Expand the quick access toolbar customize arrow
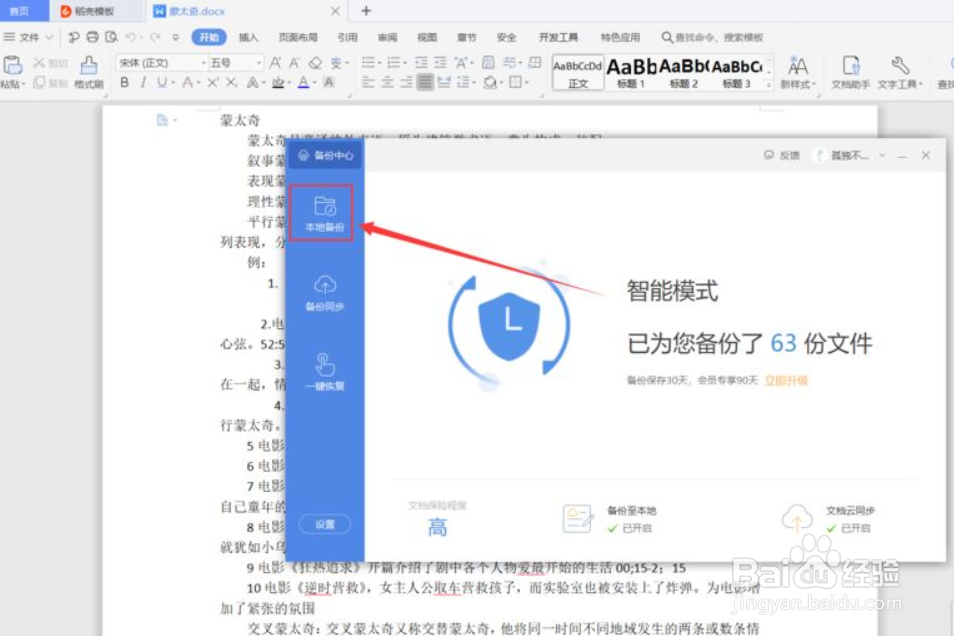 (175, 37)
